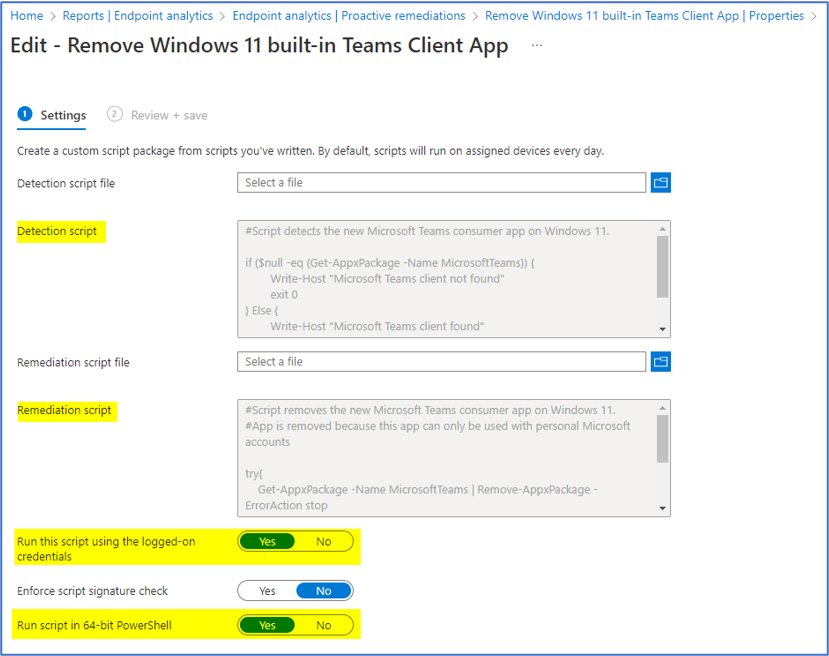Set Run script in 64-bit PowerShell to Yes
The height and width of the screenshot is (656, 829).
tap(267, 625)
